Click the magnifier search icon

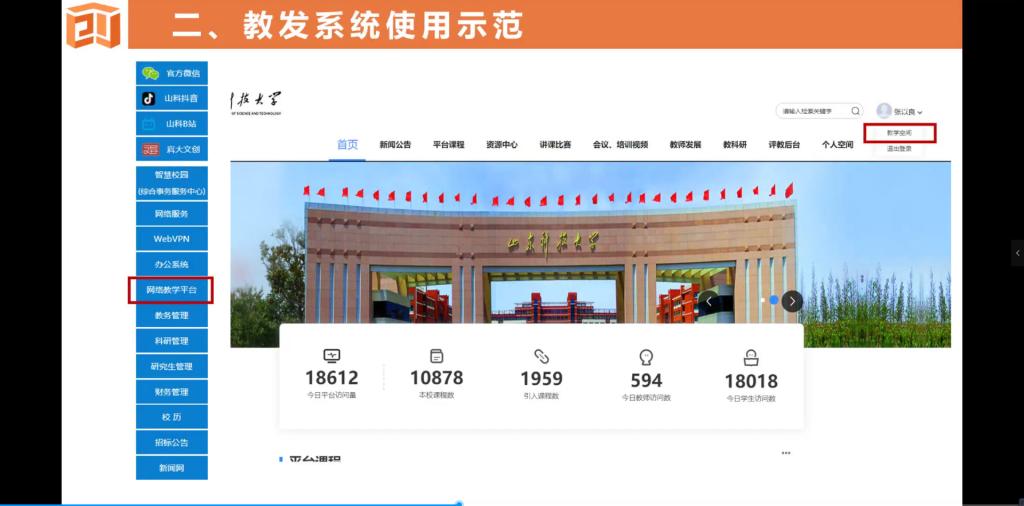coord(856,111)
